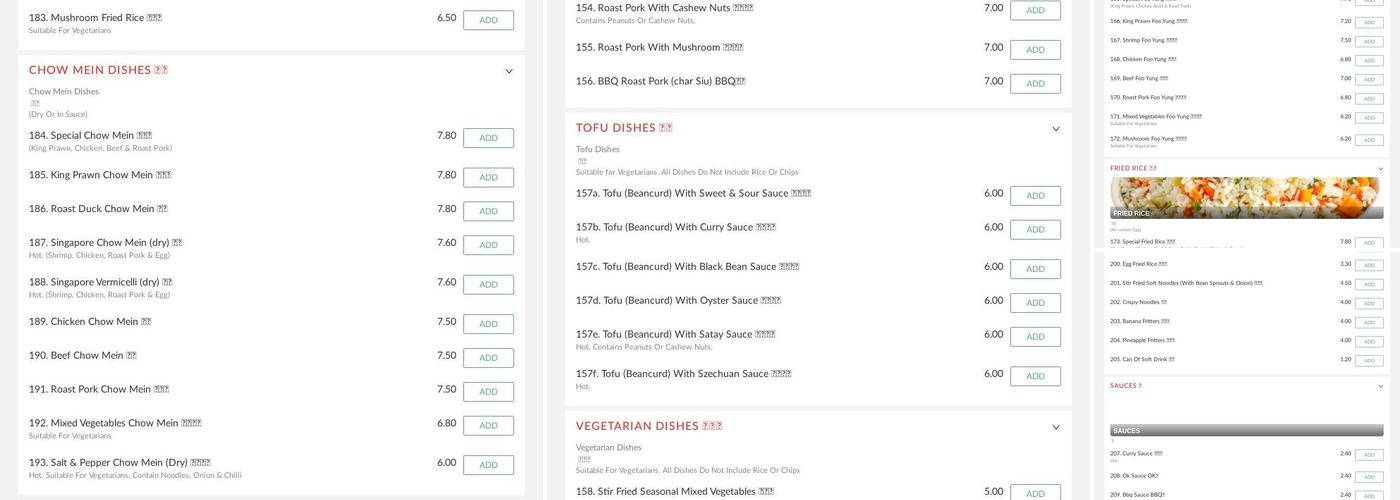1400x500 pixels.
Task: Add Stir Fried Seasonal Mixed Vegetables
Action: [x=1035, y=493]
